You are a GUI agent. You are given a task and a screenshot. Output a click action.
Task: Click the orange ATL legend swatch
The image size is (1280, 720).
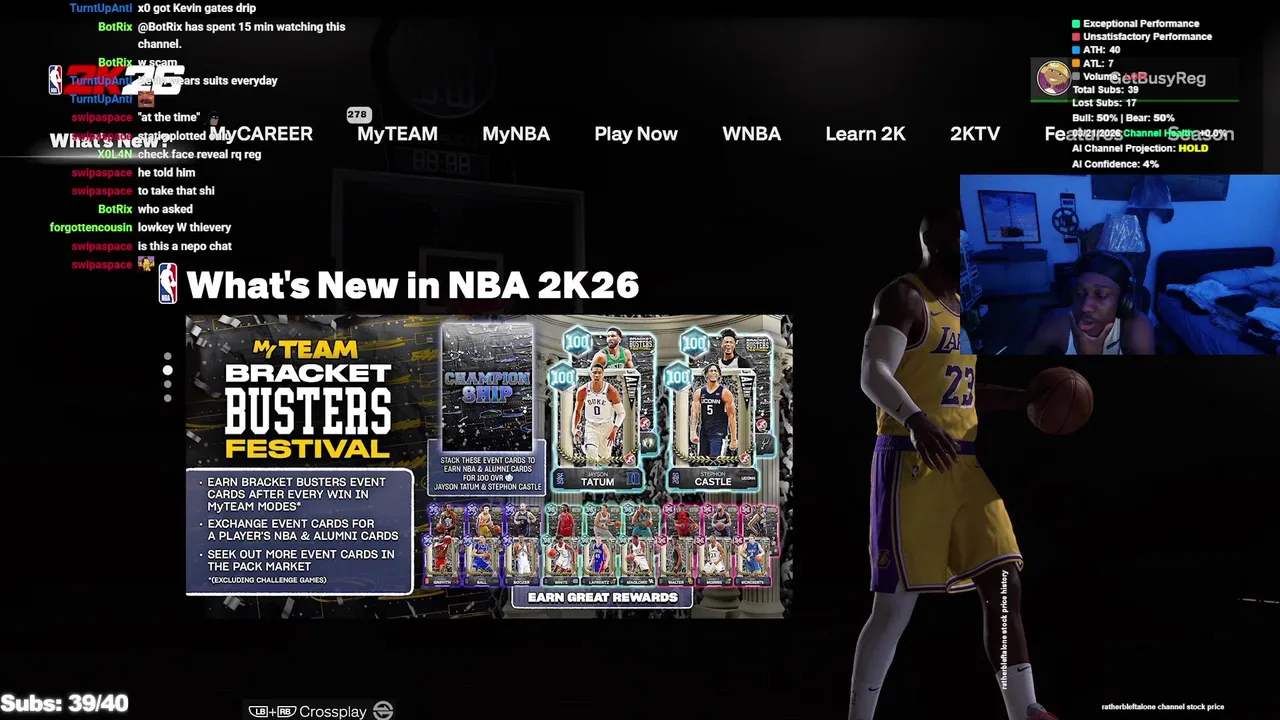pyautogui.click(x=1076, y=63)
